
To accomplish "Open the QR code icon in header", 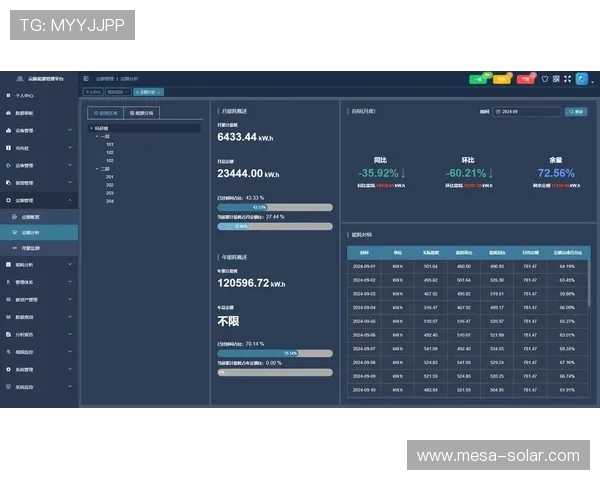I will pos(556,78).
